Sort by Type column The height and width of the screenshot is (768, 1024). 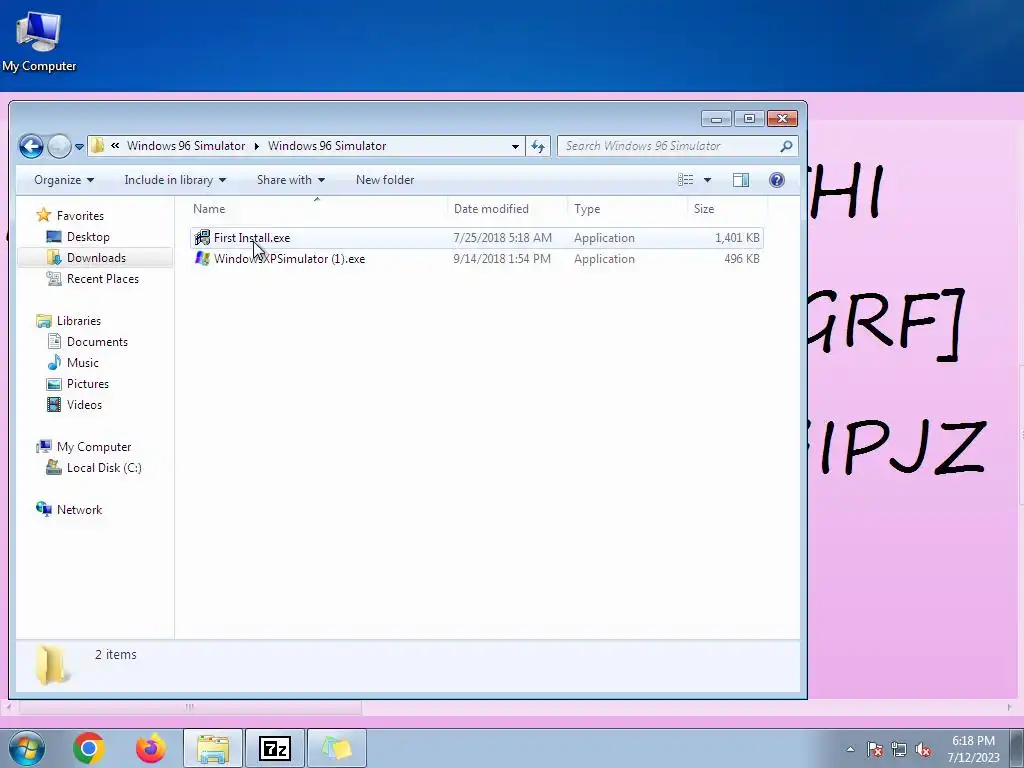(587, 209)
